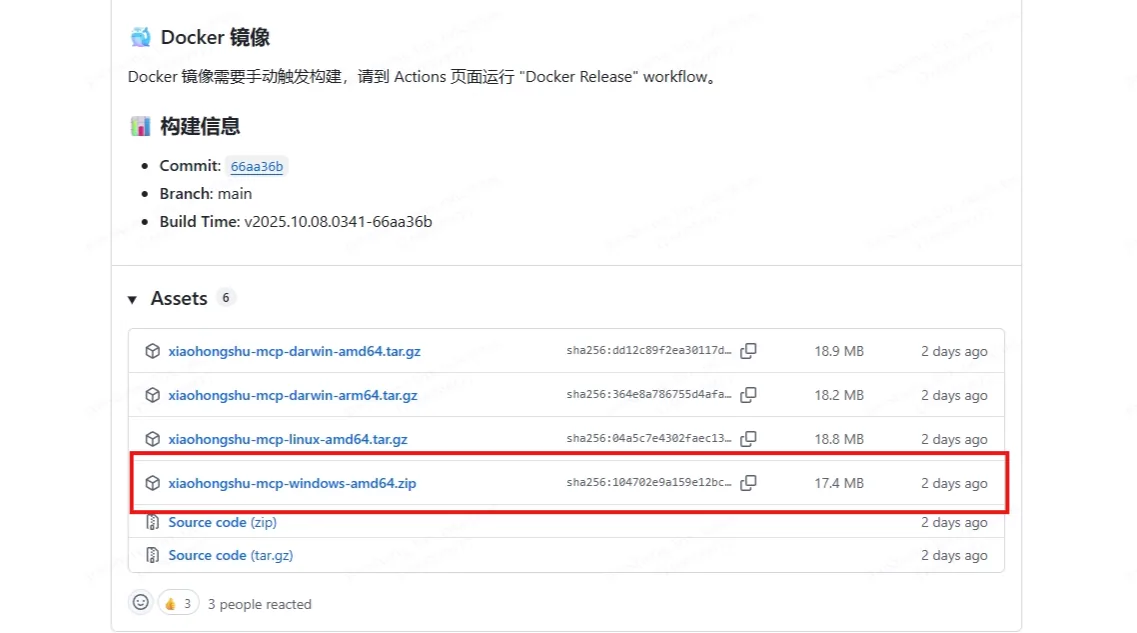This screenshot has width=1137, height=633.
Task: Copy sha256 of windows-amd64 asset
Action: point(748,483)
